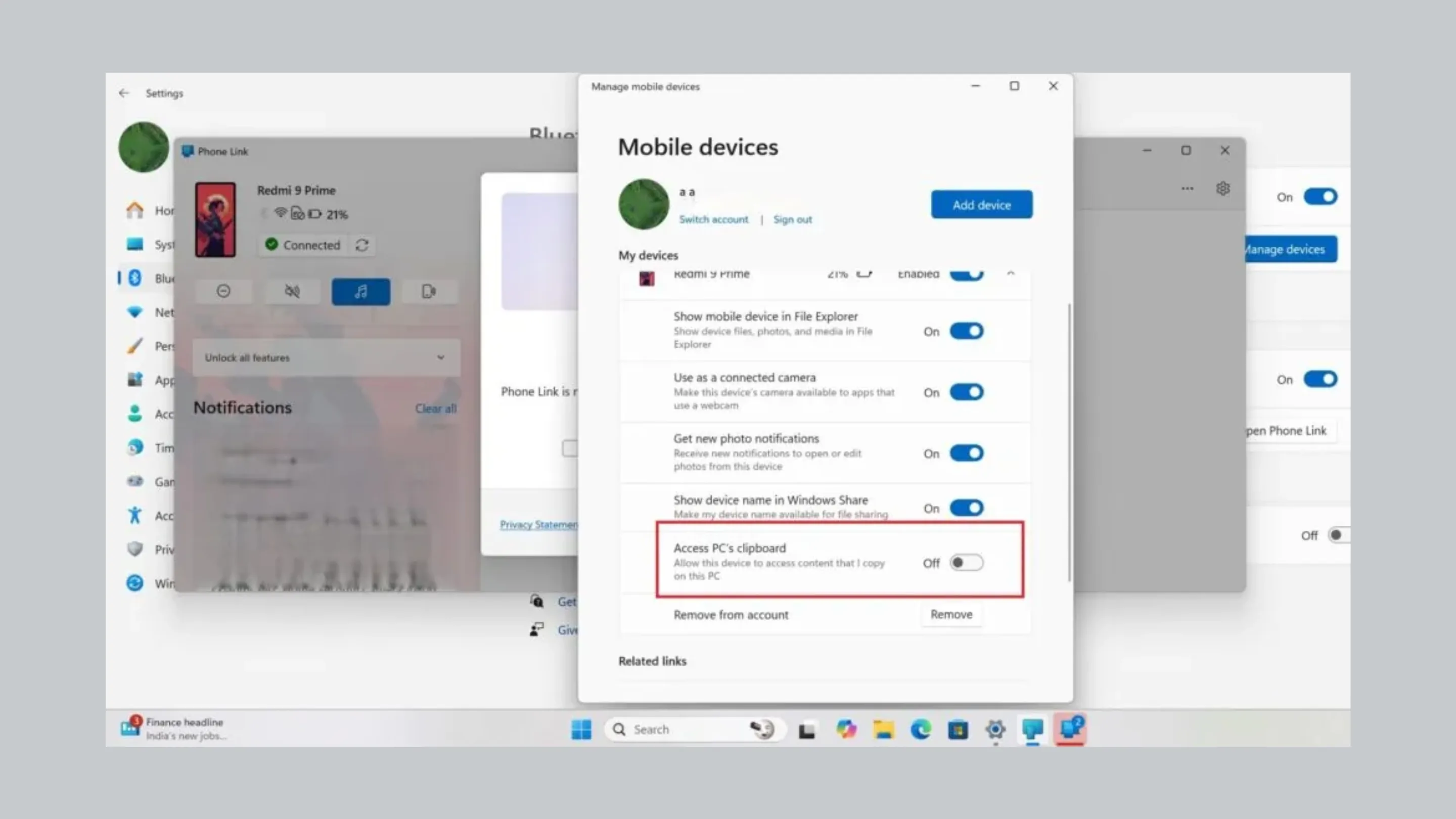The image size is (1456, 819).
Task: Expand the Unlock all features section
Action: click(440, 357)
